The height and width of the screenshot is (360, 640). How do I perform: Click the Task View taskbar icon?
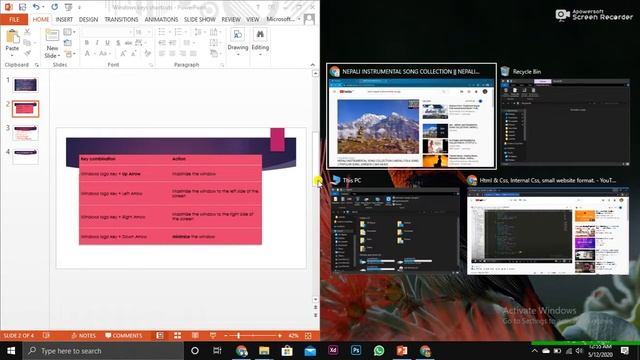pos(217,351)
